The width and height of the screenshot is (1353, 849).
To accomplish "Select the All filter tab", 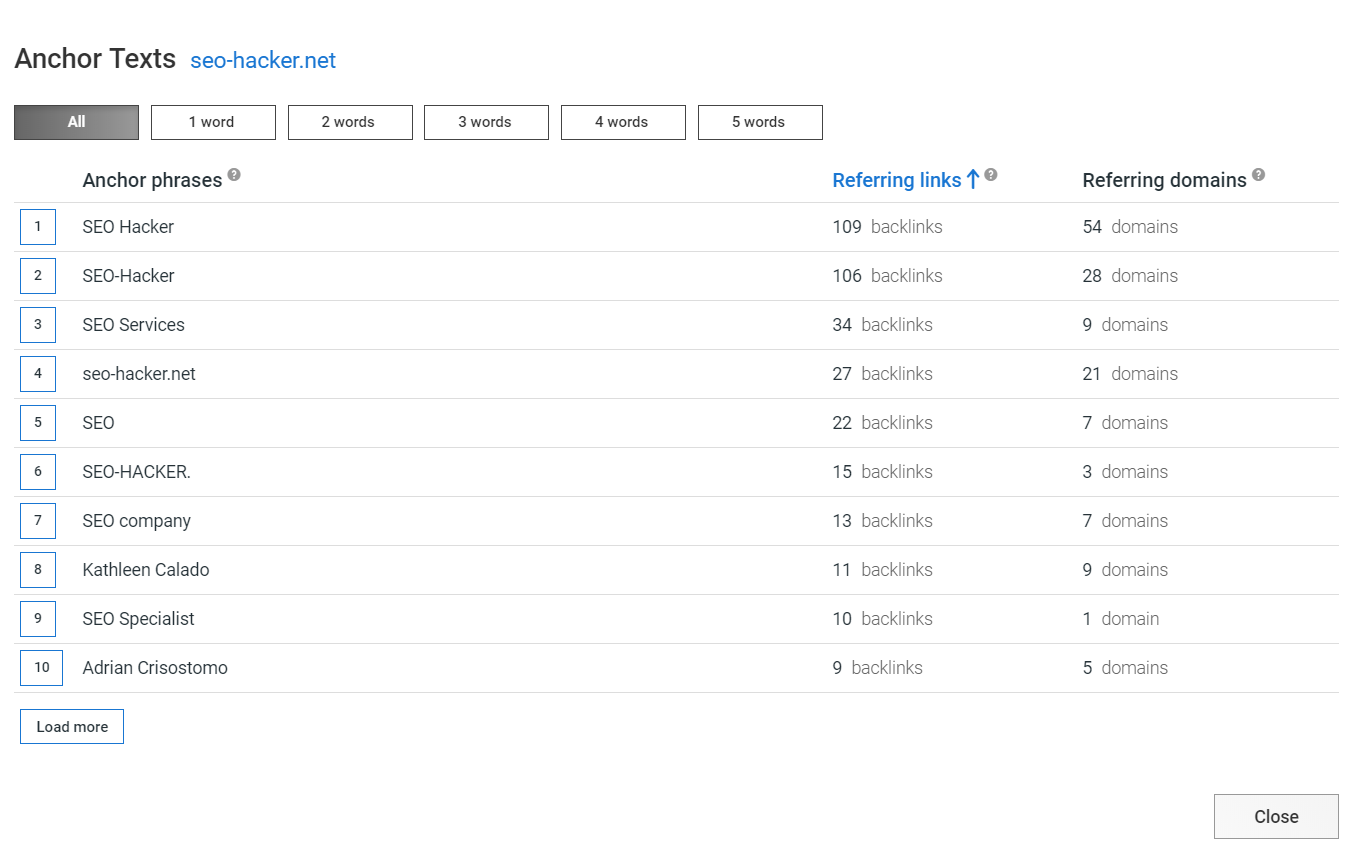I will (x=76, y=122).
